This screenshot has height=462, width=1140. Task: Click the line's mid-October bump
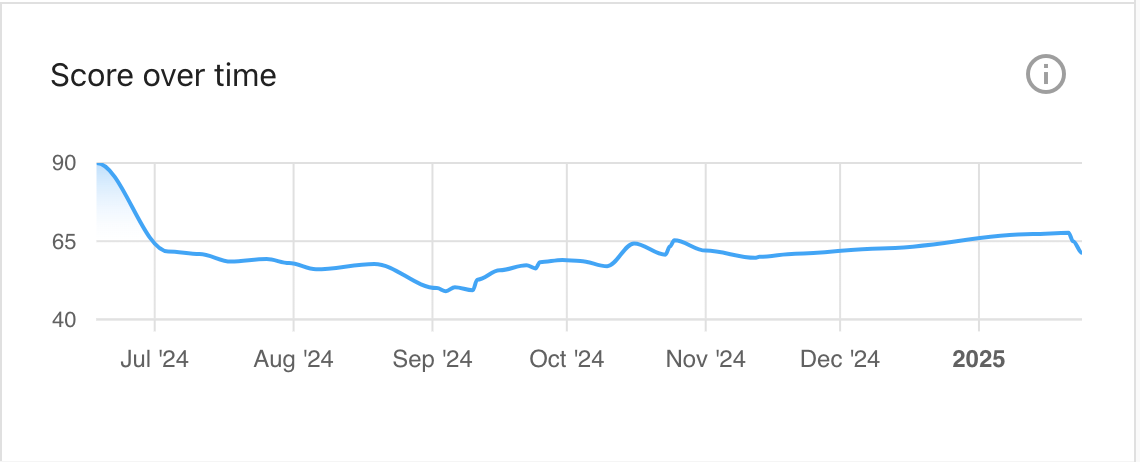click(x=633, y=244)
